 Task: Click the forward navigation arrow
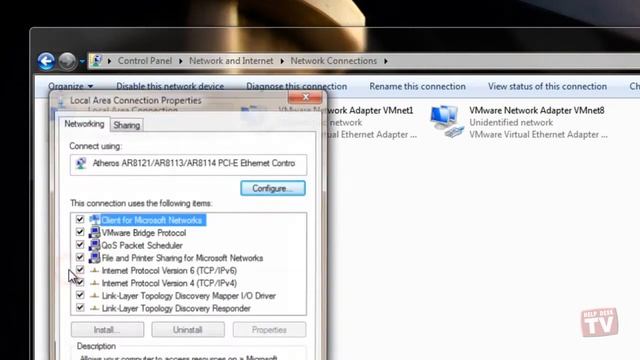click(x=67, y=62)
